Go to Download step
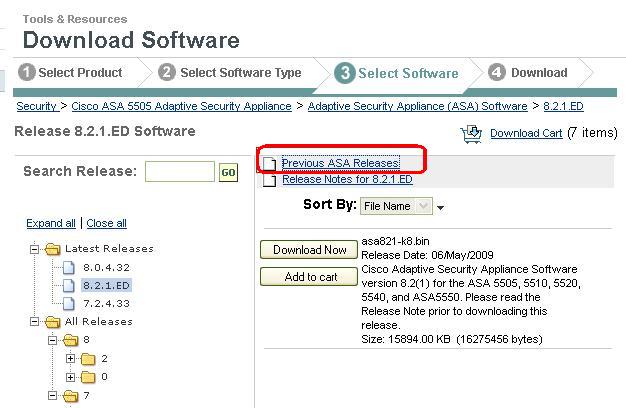Image resolution: width=626 pixels, height=408 pixels. 539,73
